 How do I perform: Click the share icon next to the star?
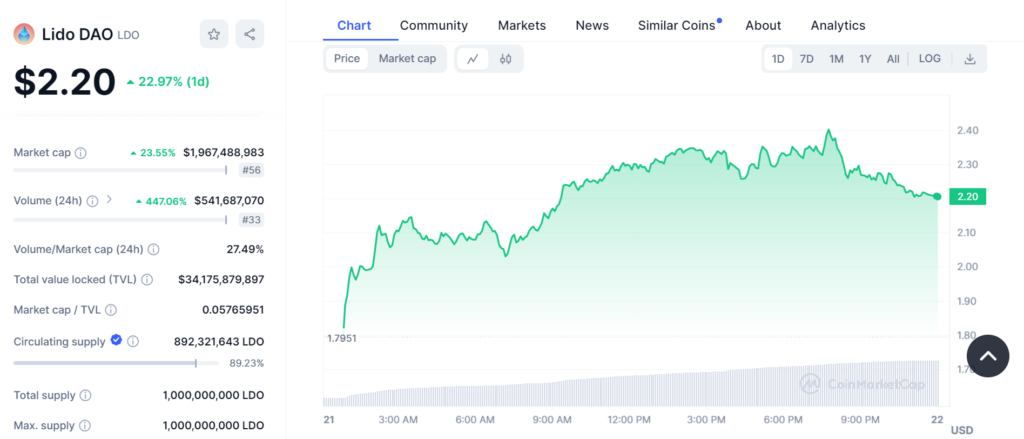pos(249,34)
